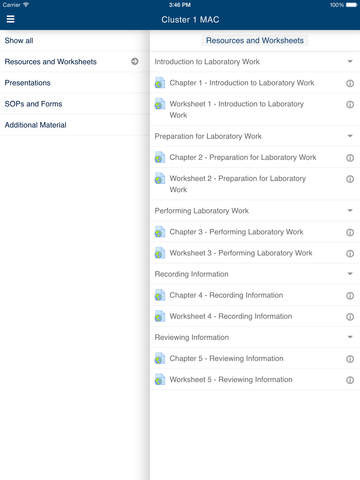Collapse Preparation for Laboratory Work section
This screenshot has width=360, height=480.
pos(350,136)
